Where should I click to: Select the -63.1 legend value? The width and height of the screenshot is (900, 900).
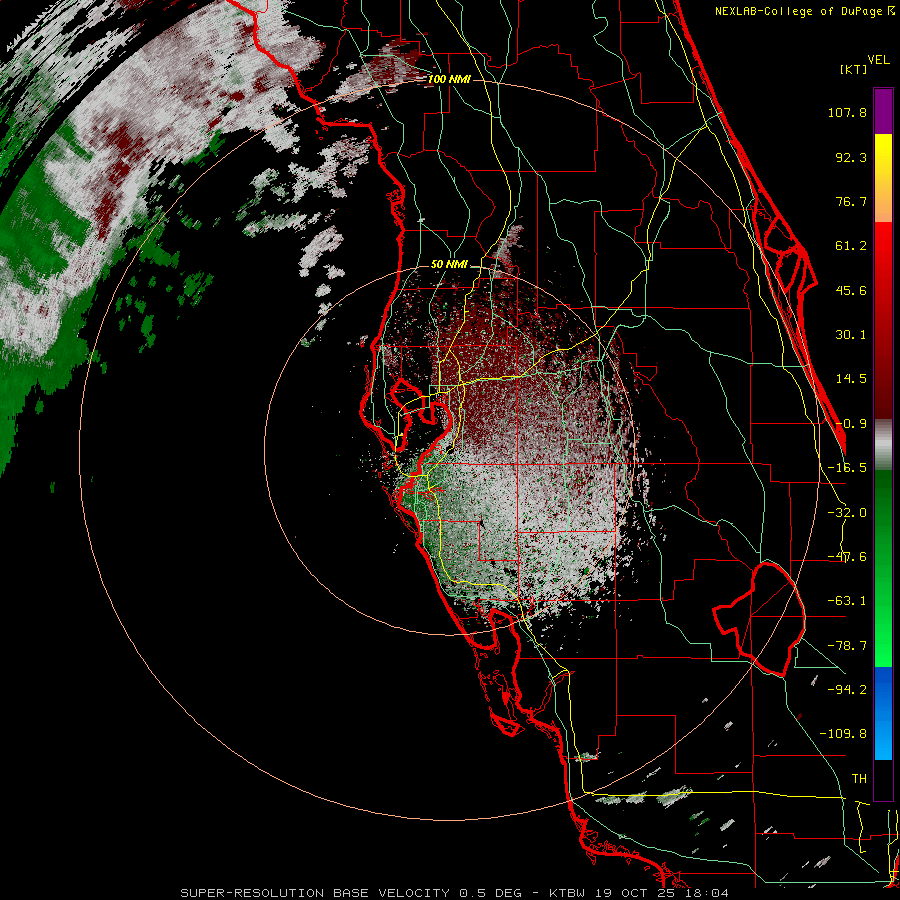847,601
